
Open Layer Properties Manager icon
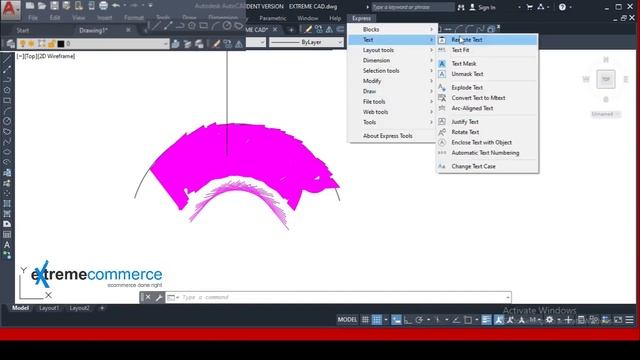pos(11,43)
